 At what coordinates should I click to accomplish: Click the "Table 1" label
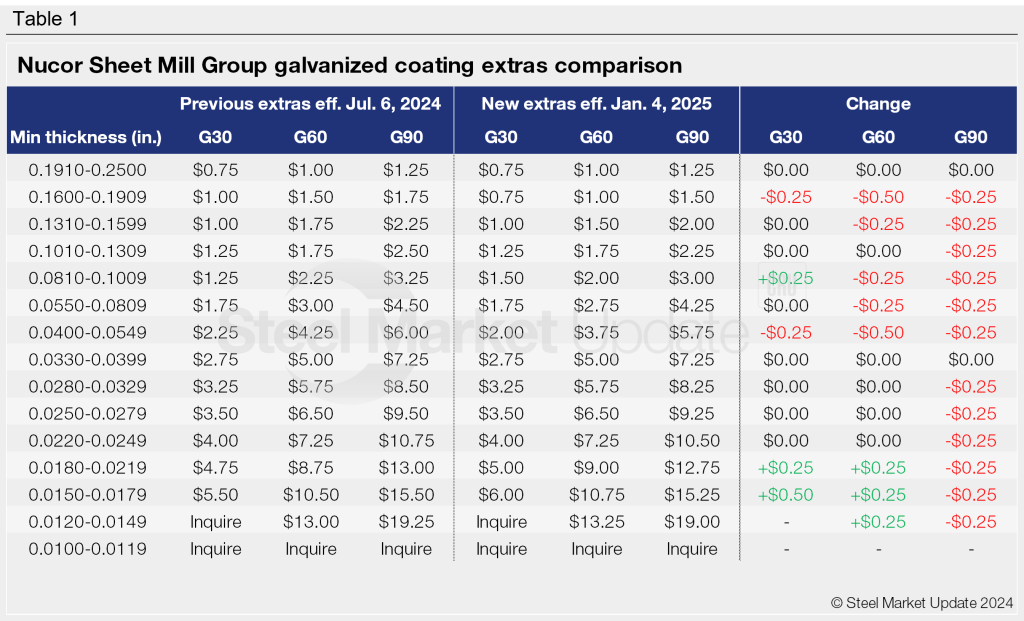(46, 19)
